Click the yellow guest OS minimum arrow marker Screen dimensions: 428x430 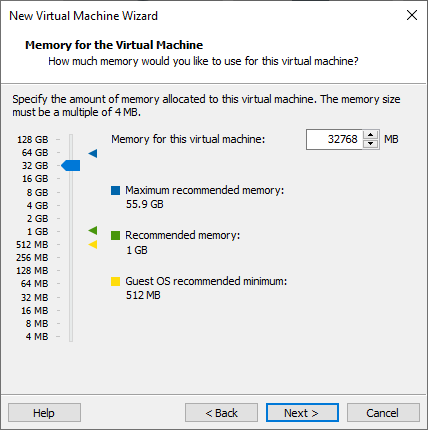pyautogui.click(x=93, y=244)
